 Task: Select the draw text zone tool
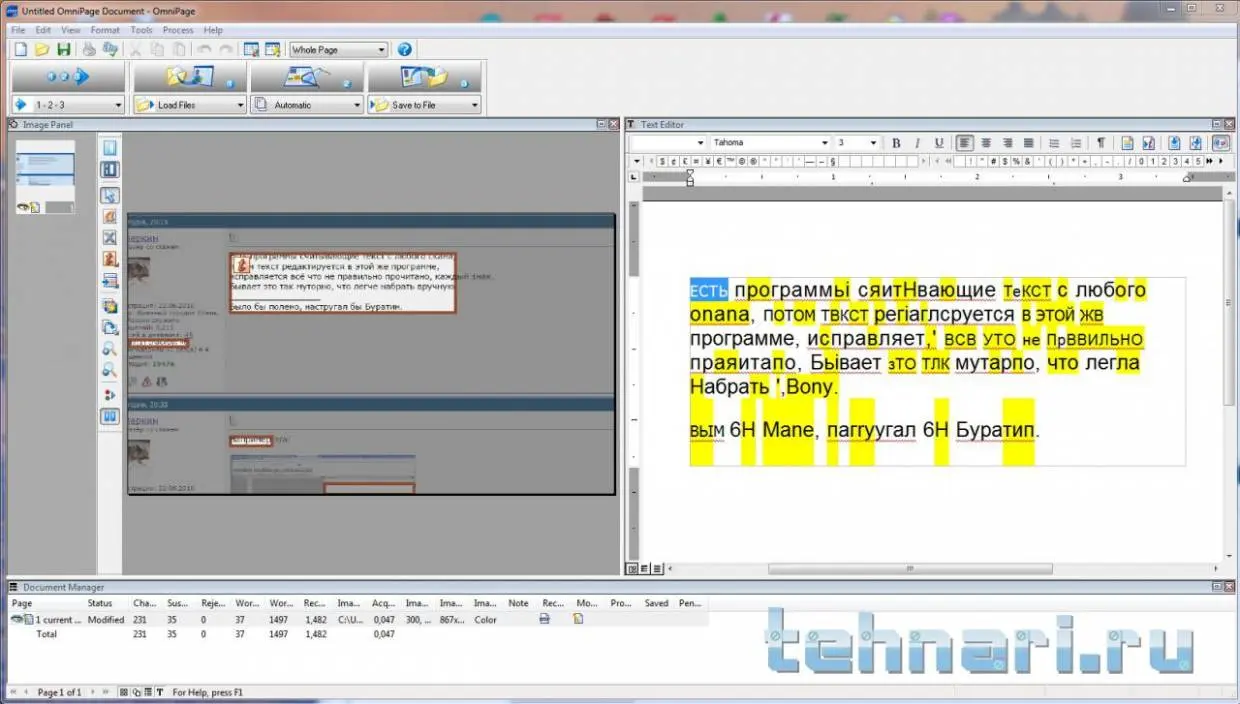(x=110, y=217)
